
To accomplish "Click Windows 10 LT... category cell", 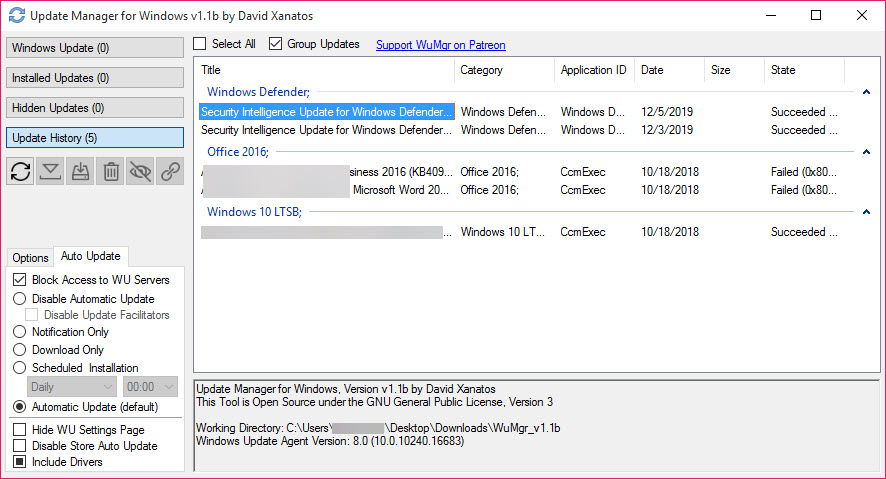I will click(502, 232).
